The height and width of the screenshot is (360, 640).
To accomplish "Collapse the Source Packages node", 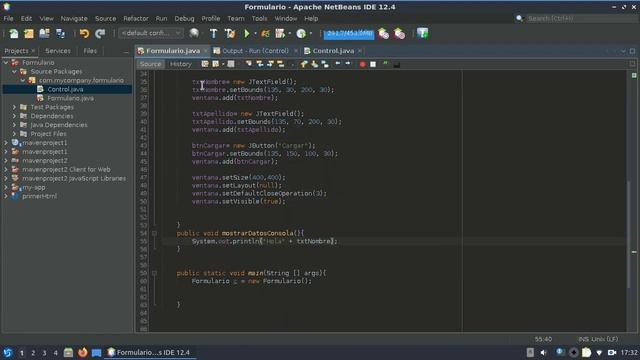I will 14,71.
